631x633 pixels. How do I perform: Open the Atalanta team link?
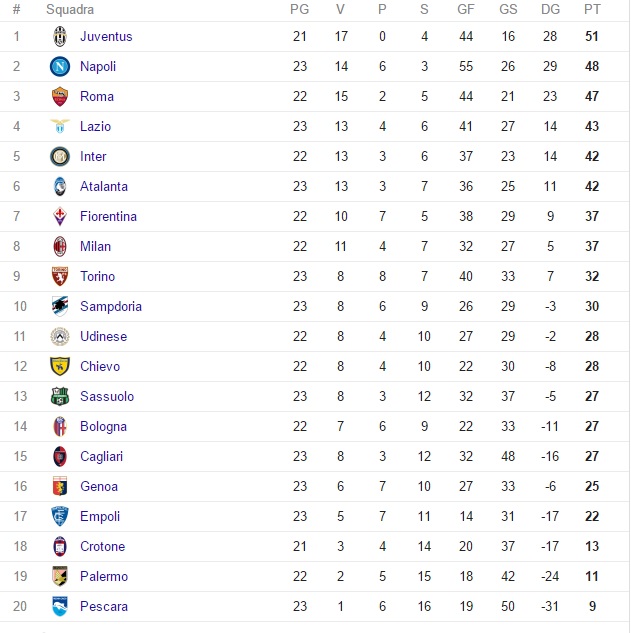point(104,187)
